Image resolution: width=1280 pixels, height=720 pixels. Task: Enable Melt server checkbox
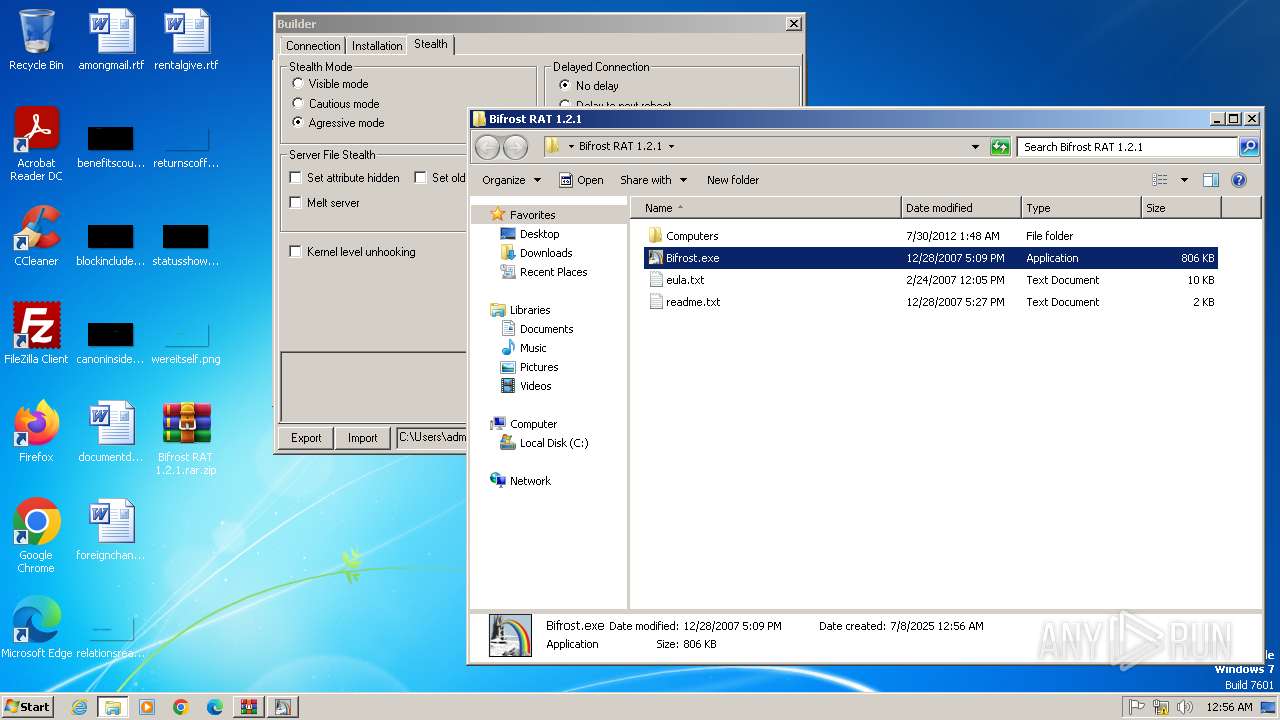(x=295, y=202)
